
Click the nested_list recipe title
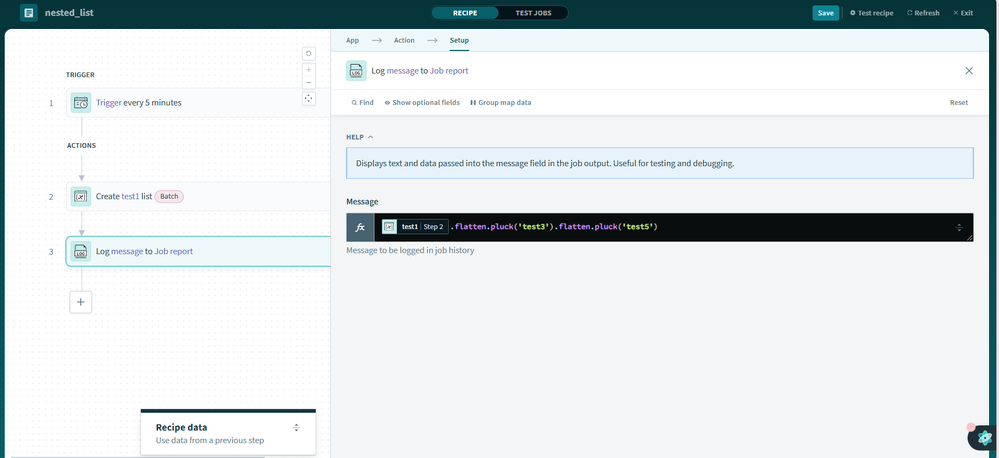[69, 13]
